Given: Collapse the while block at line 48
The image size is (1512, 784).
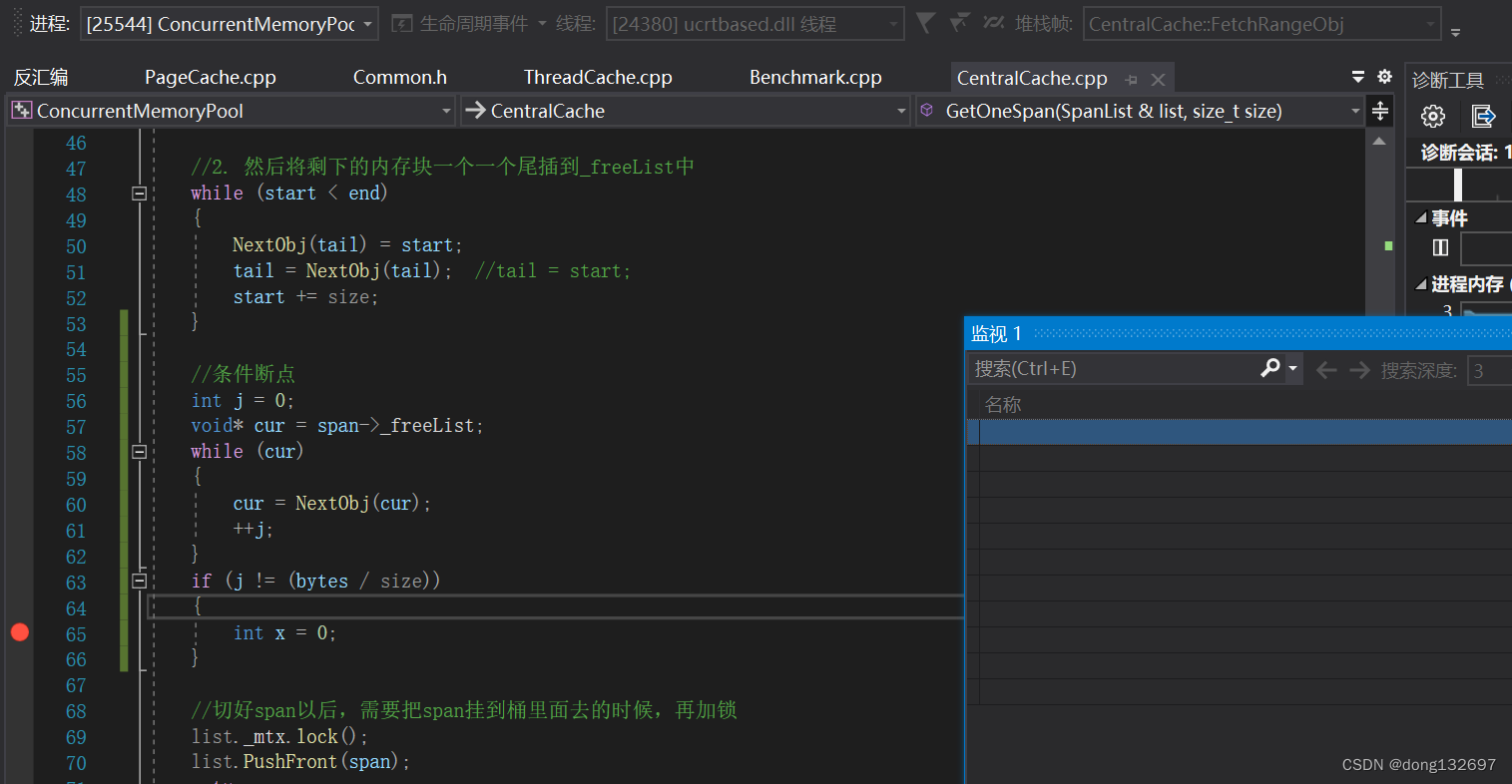Looking at the screenshot, I should click(x=140, y=194).
